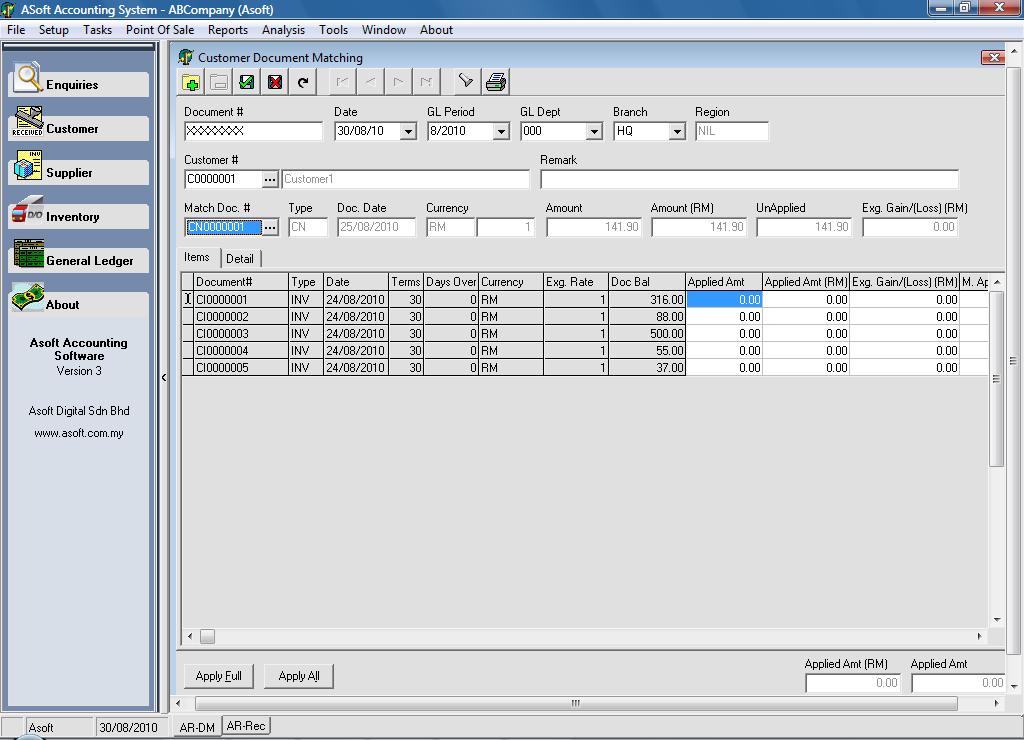Open the File menu
1024x740 pixels.
point(16,30)
